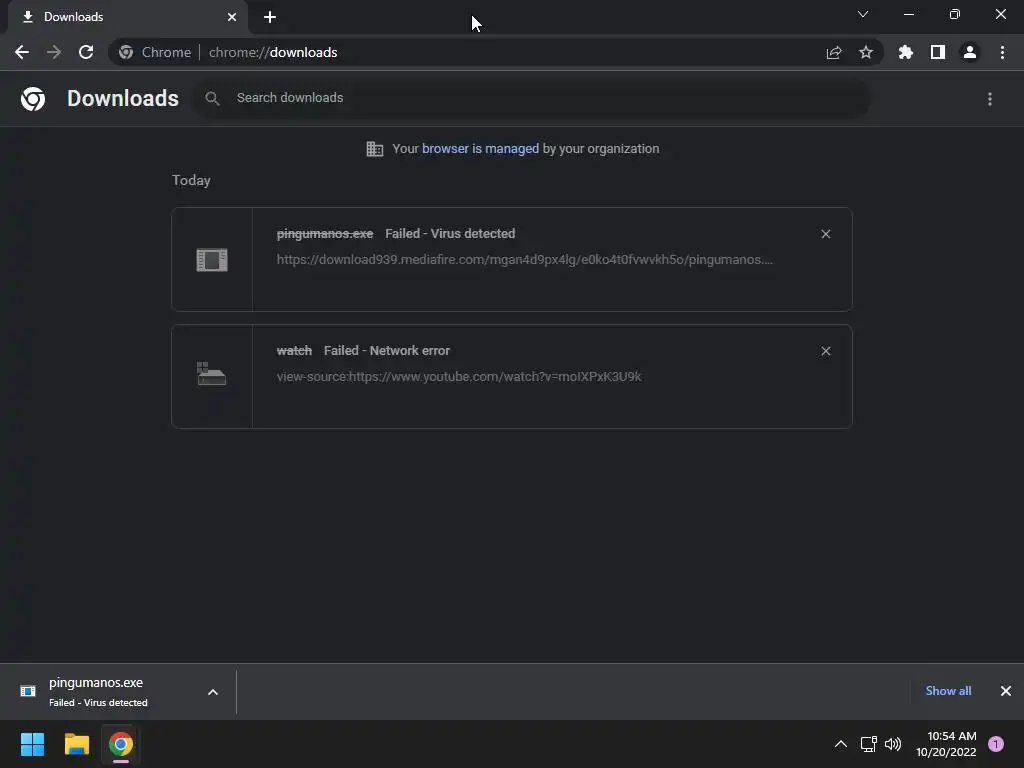The height and width of the screenshot is (768, 1024).
Task: Open volume control tray icon
Action: (893, 744)
